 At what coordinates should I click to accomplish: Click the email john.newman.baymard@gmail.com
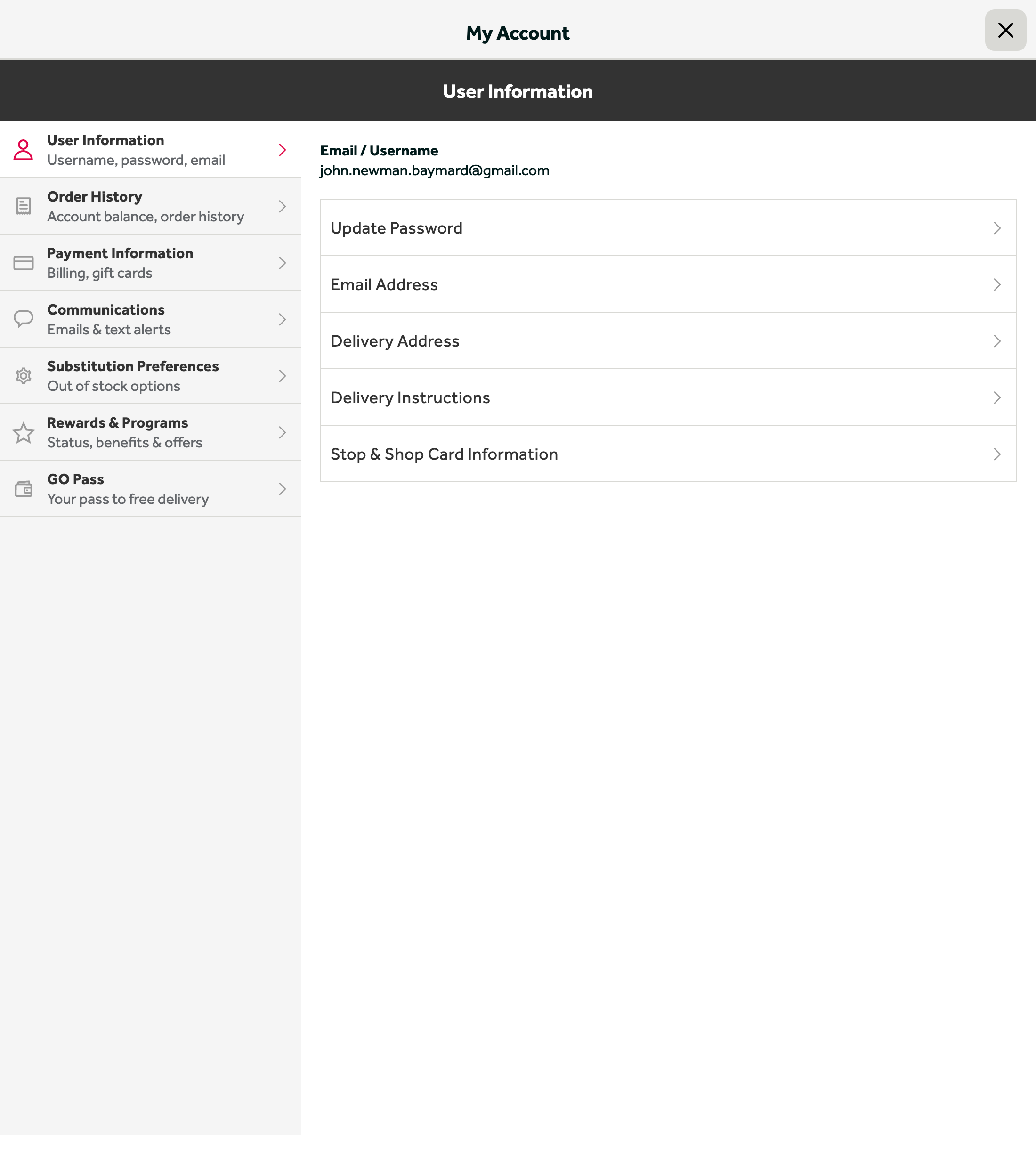click(434, 170)
